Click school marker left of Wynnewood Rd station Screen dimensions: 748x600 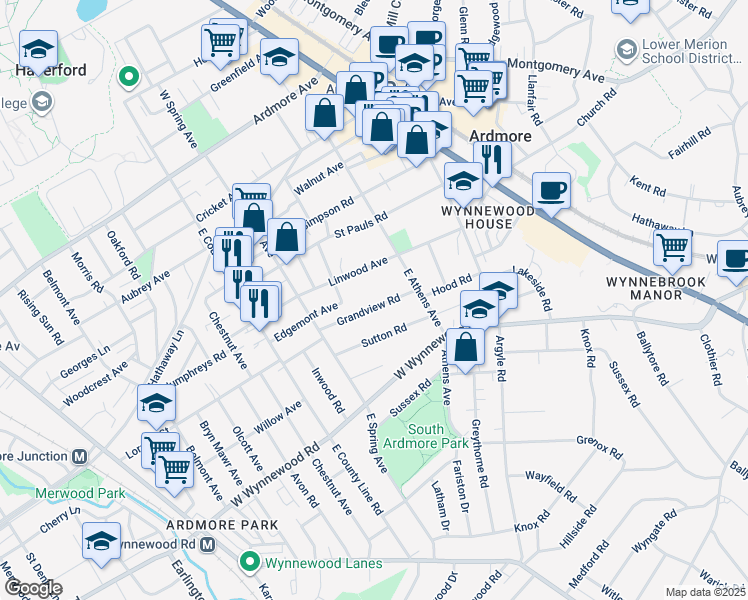100,541
